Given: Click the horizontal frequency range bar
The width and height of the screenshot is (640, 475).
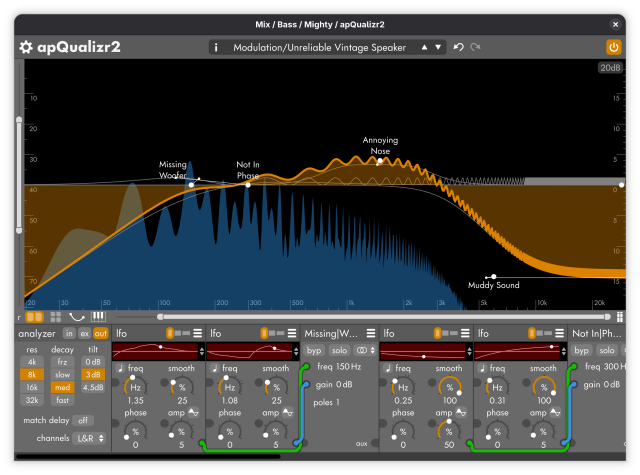Looking at the screenshot, I should (x=384, y=317).
